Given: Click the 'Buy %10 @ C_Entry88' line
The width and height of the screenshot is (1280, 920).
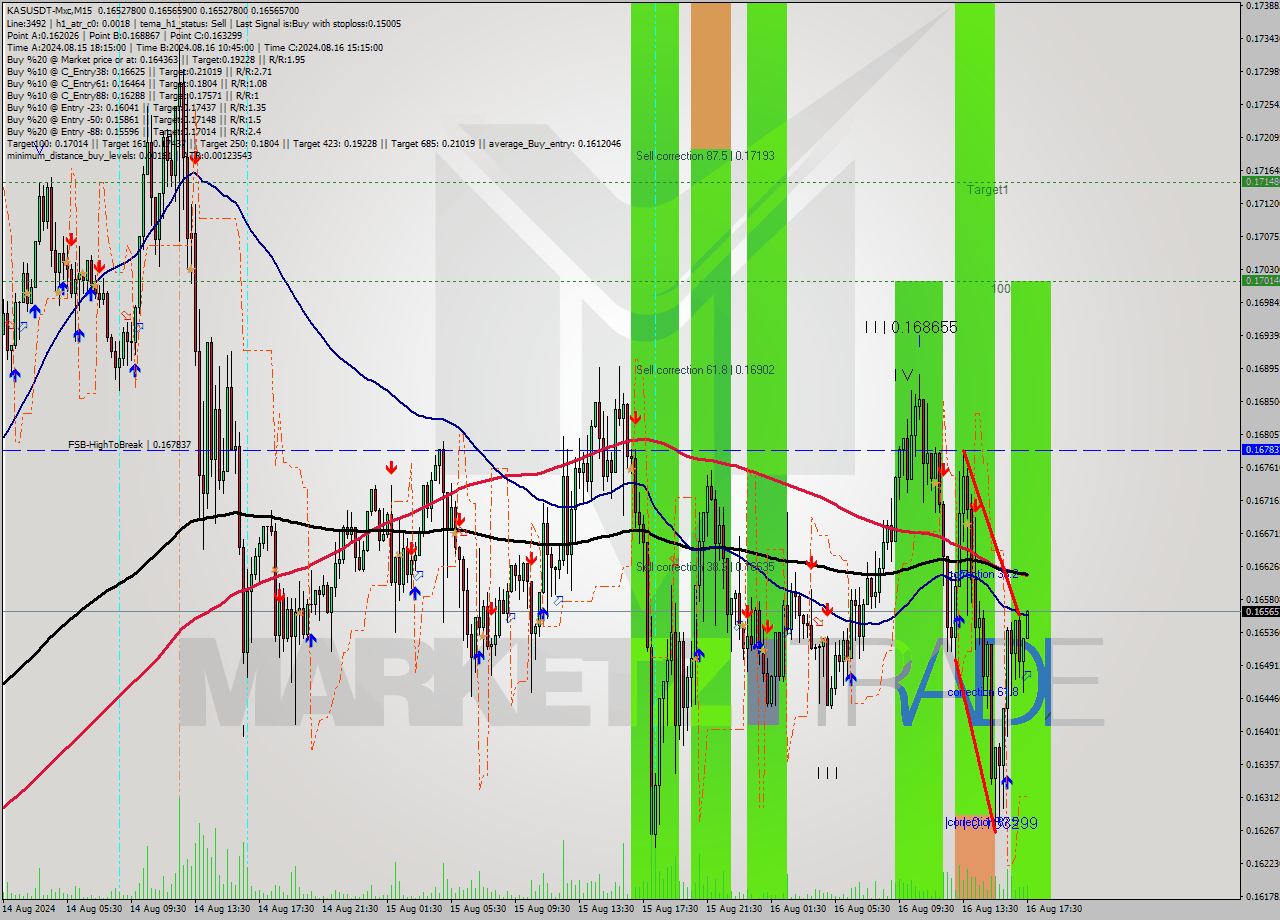Looking at the screenshot, I should (x=131, y=95).
